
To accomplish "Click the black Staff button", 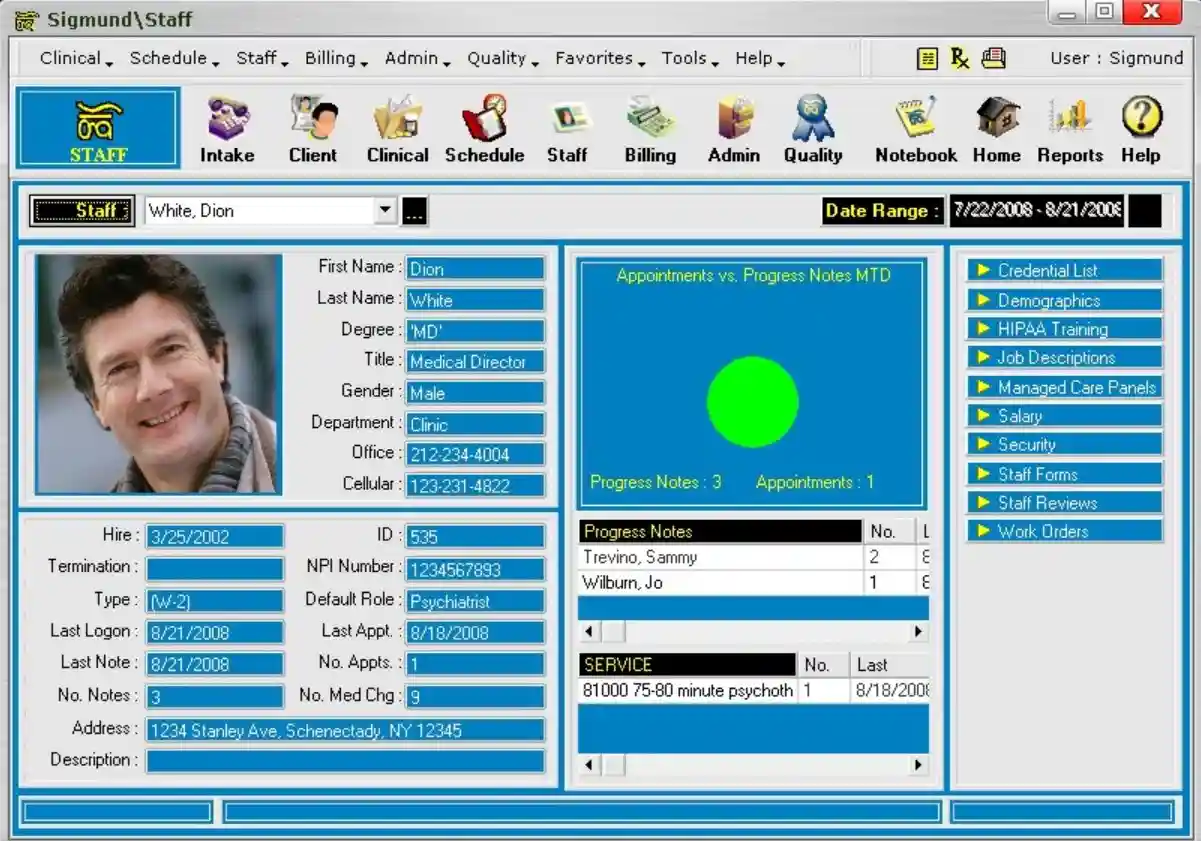I will (82, 211).
